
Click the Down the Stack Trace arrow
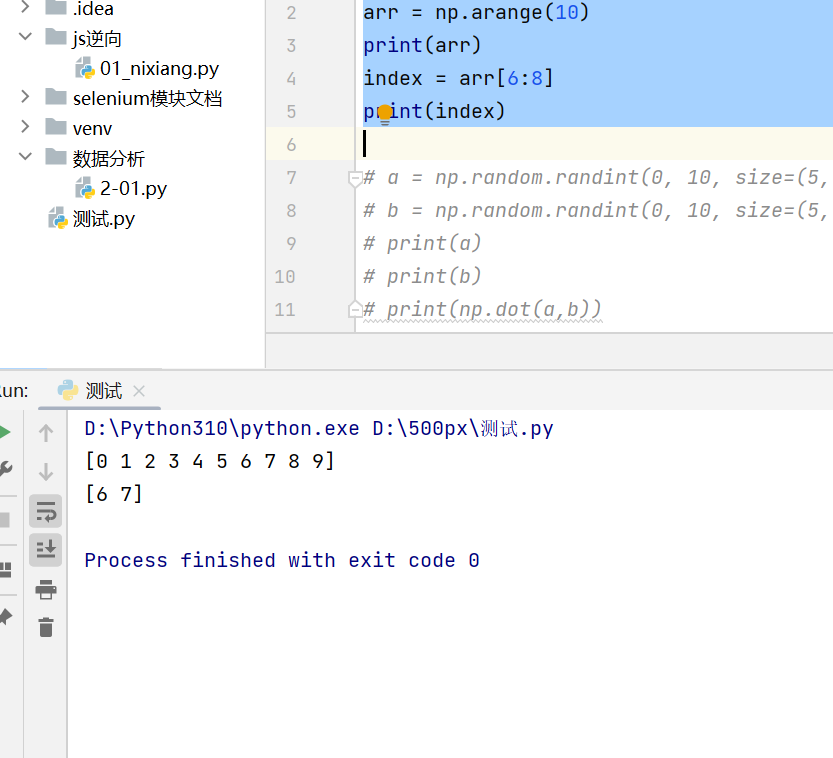click(x=46, y=471)
